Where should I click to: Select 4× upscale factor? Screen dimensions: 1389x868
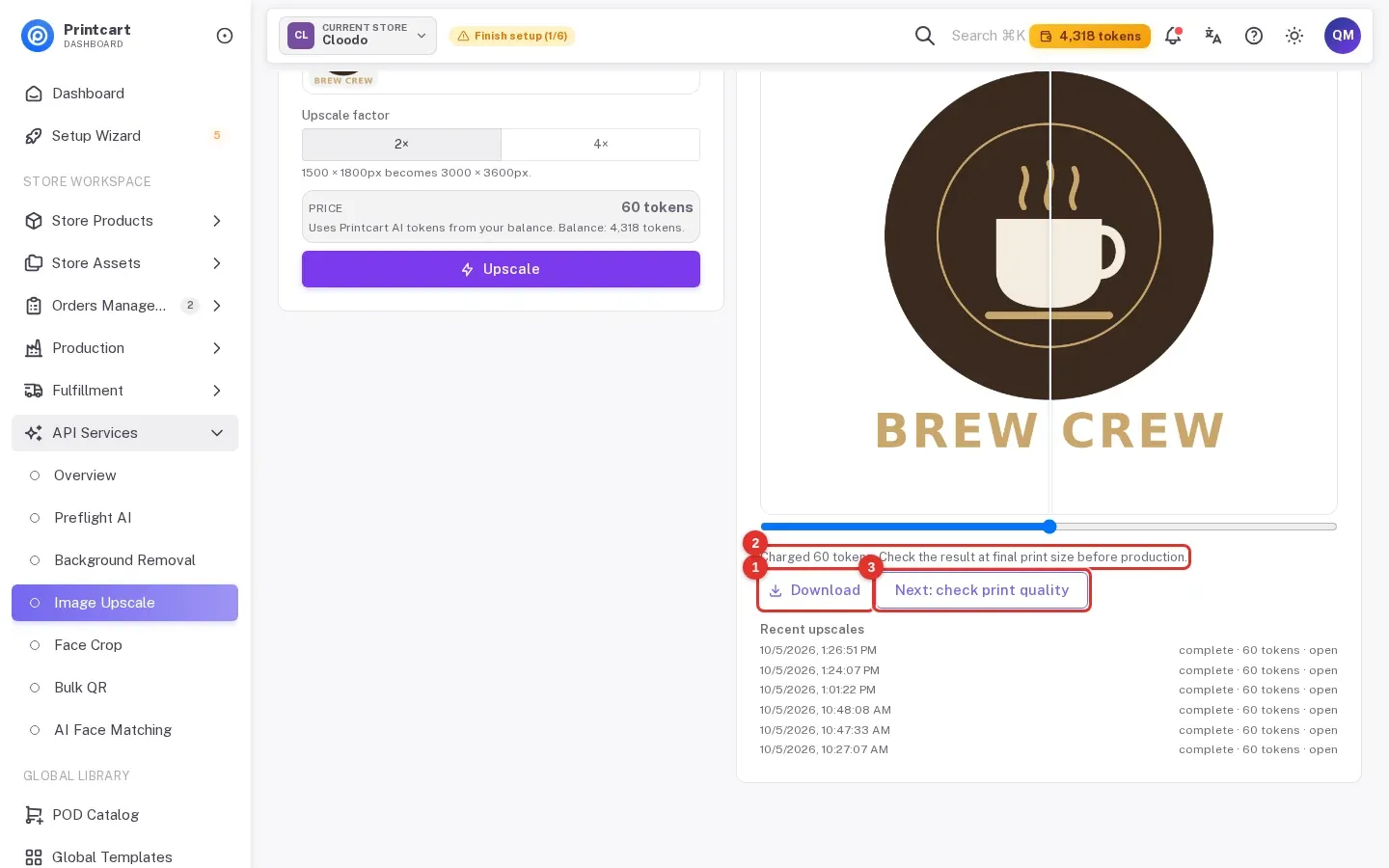(x=600, y=144)
